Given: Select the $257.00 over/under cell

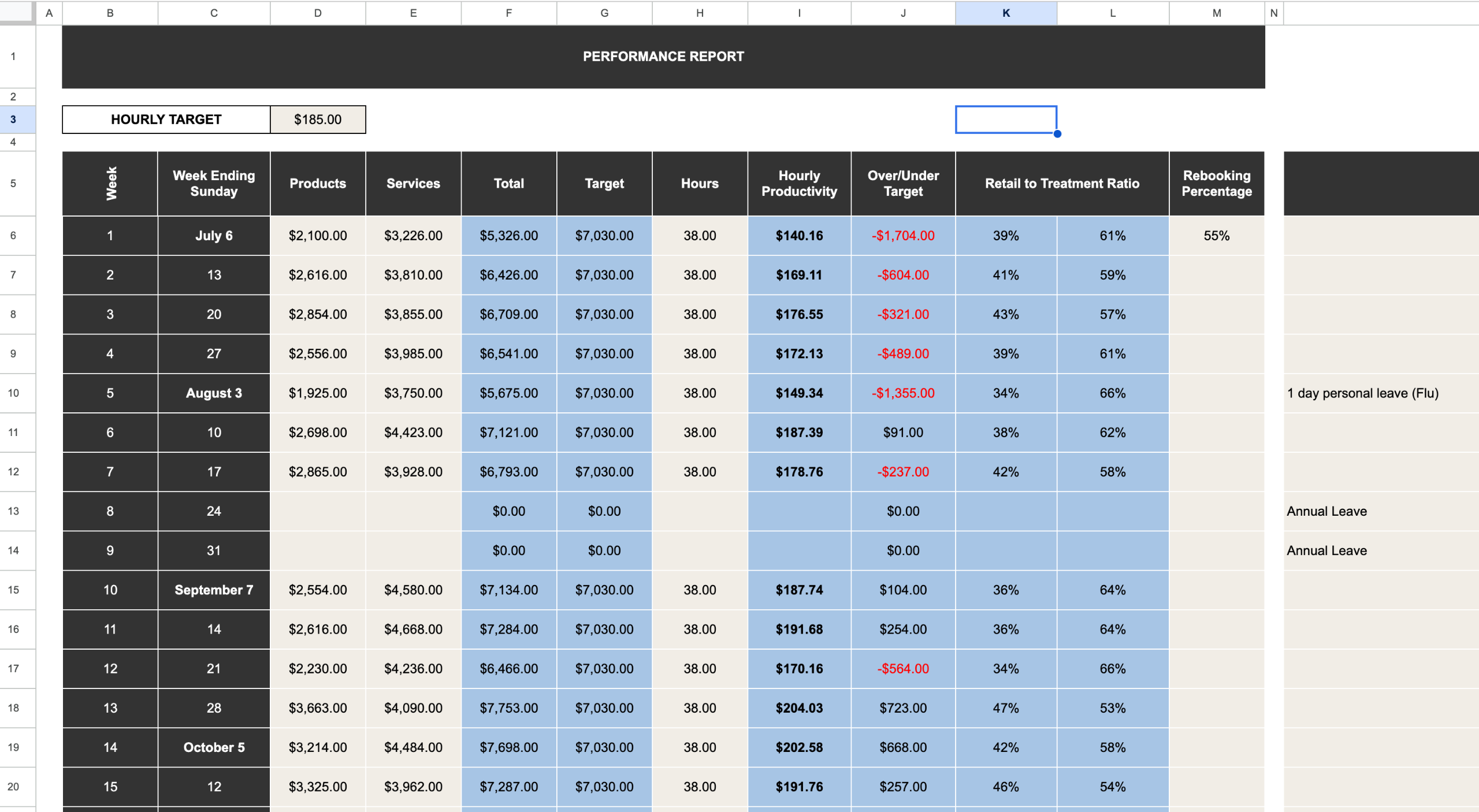Looking at the screenshot, I should (903, 786).
